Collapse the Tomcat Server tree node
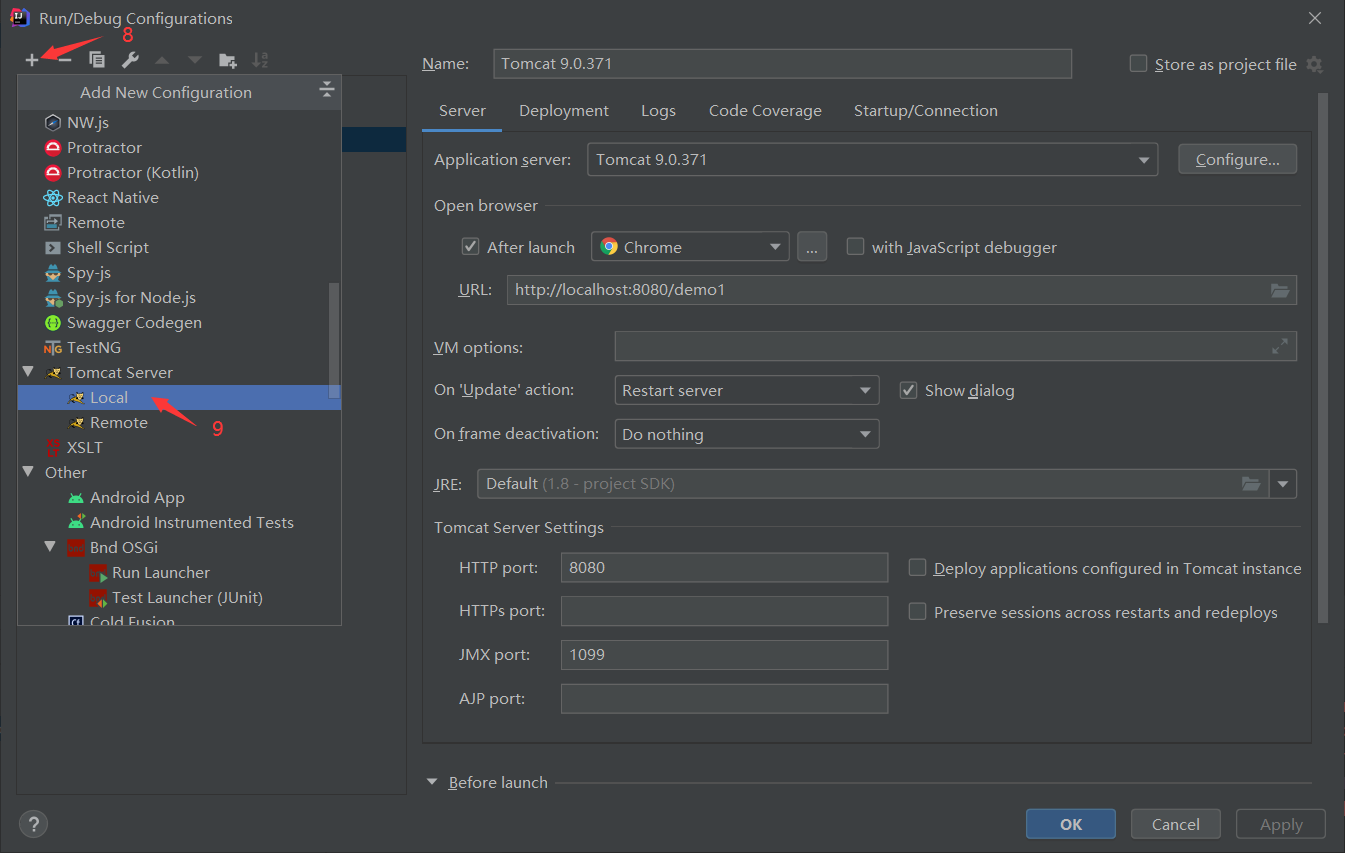1345x853 pixels. pos(27,372)
